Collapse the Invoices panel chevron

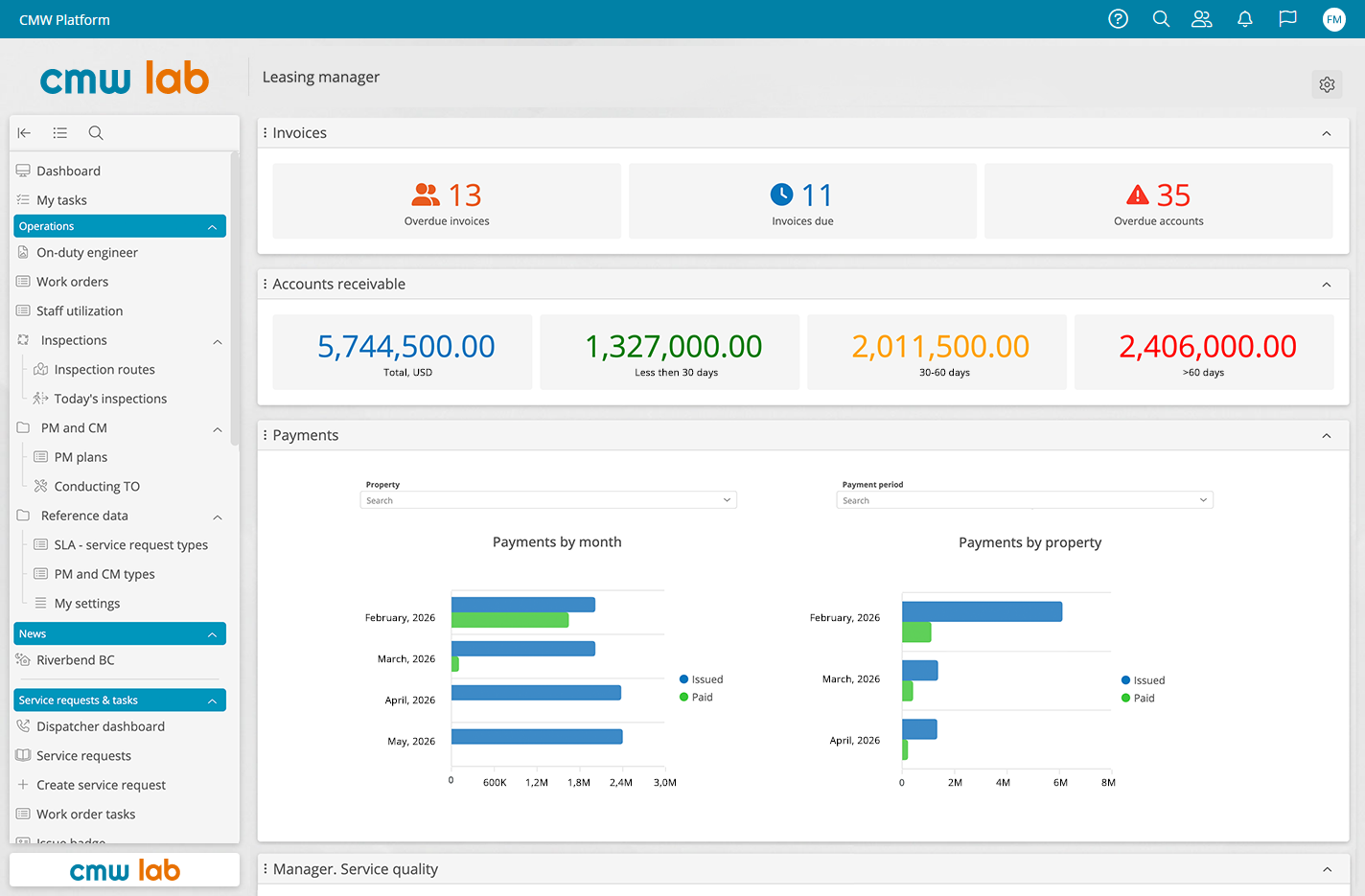pos(1327,133)
